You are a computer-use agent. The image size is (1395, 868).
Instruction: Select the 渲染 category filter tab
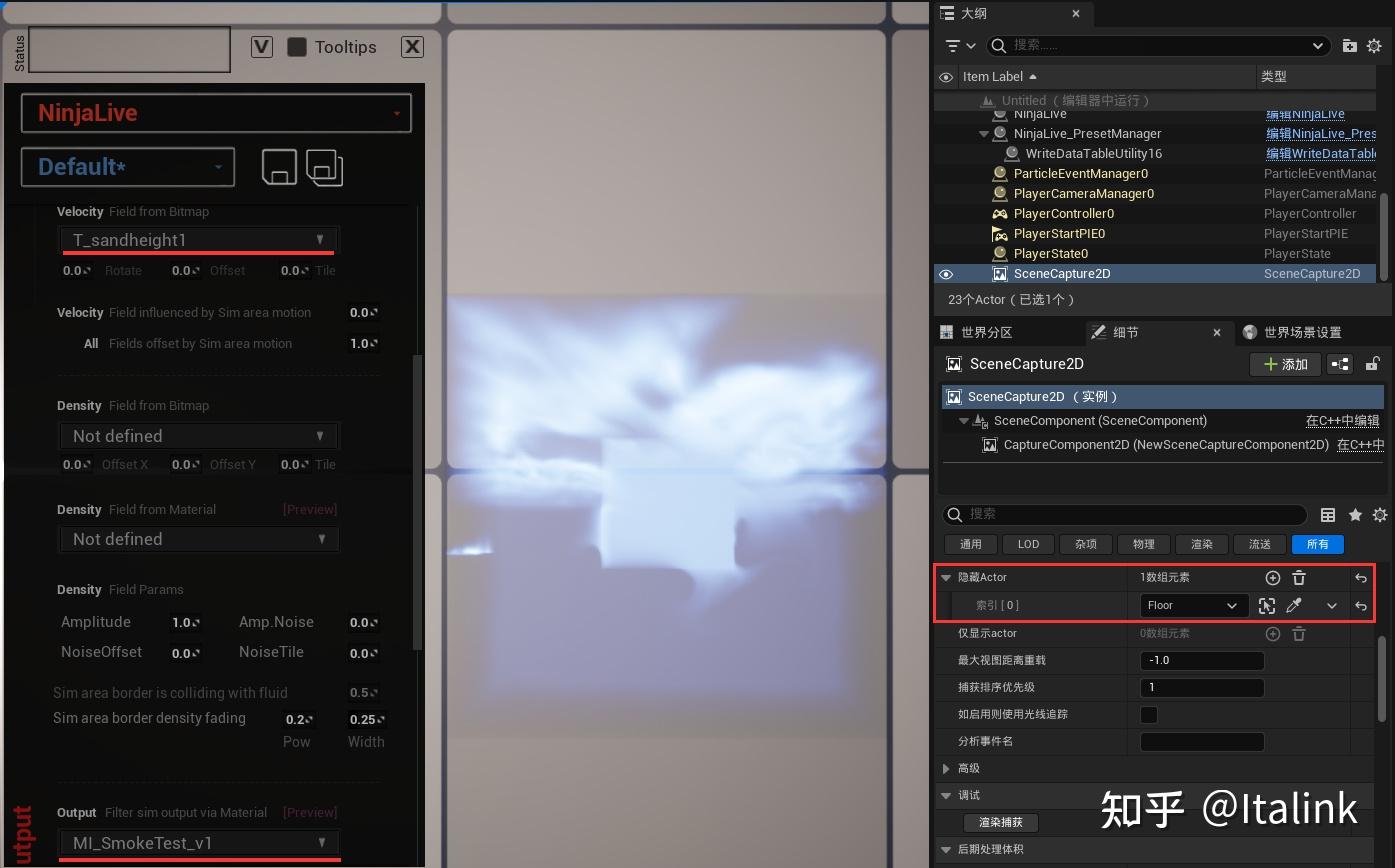[x=1201, y=544]
